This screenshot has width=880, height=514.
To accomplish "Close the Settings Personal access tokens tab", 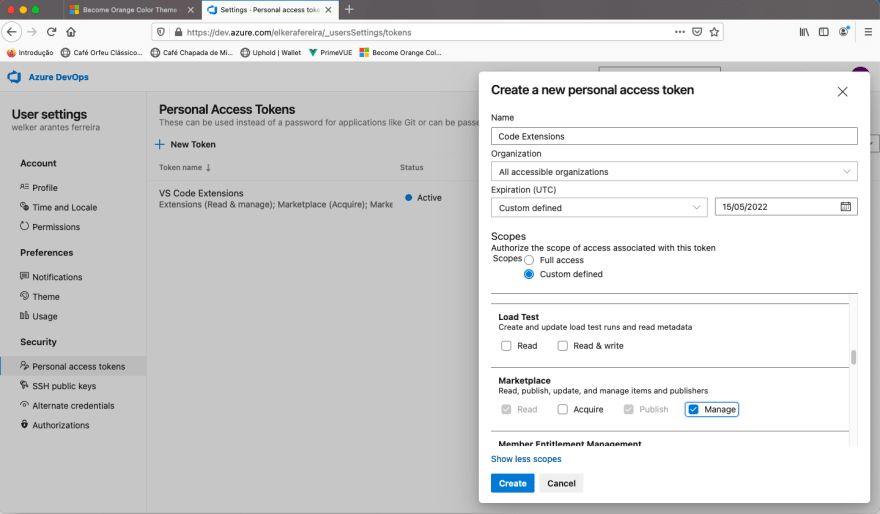I will (x=328, y=10).
